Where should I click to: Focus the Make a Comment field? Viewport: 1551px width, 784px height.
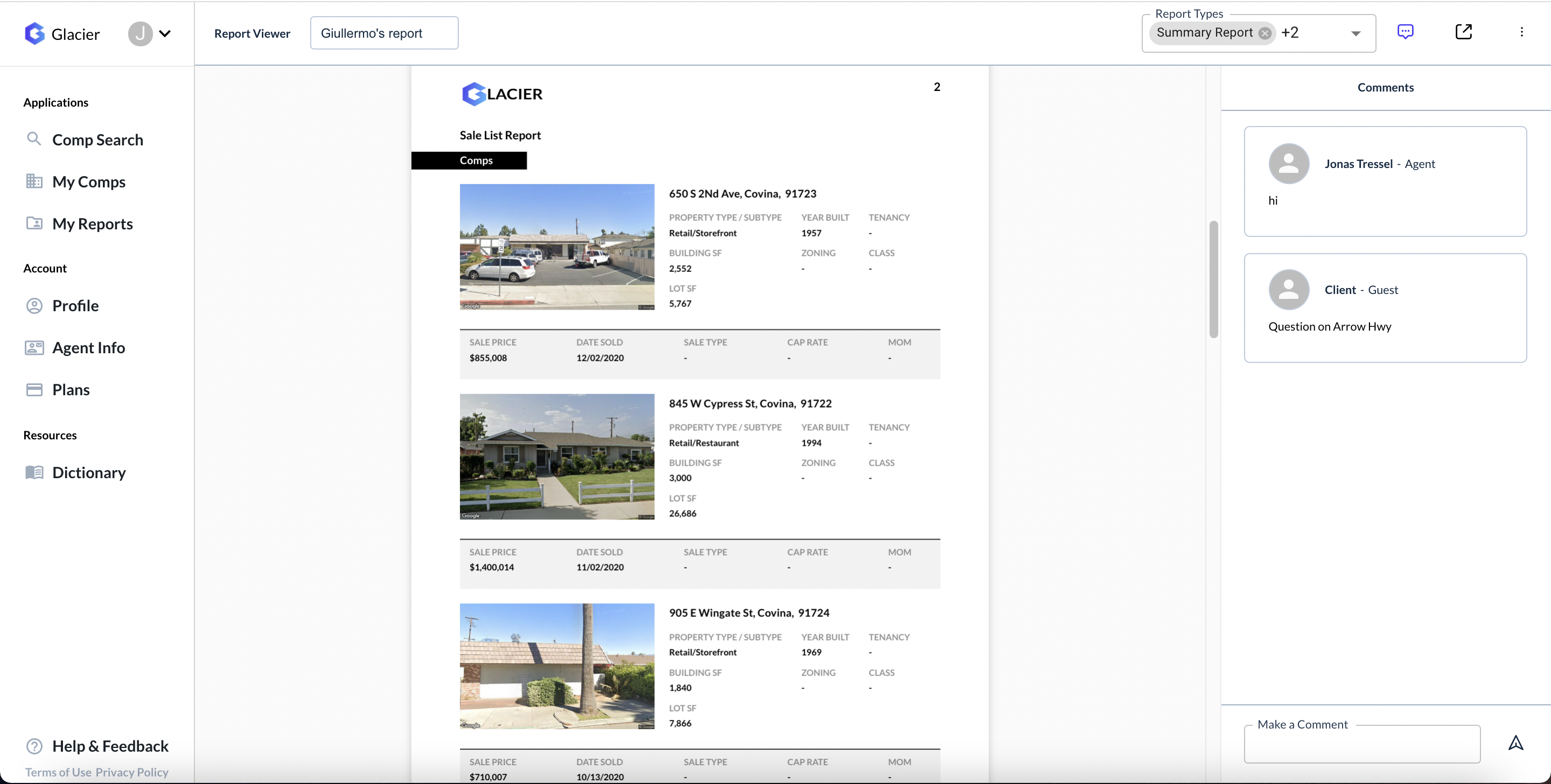(x=1362, y=744)
